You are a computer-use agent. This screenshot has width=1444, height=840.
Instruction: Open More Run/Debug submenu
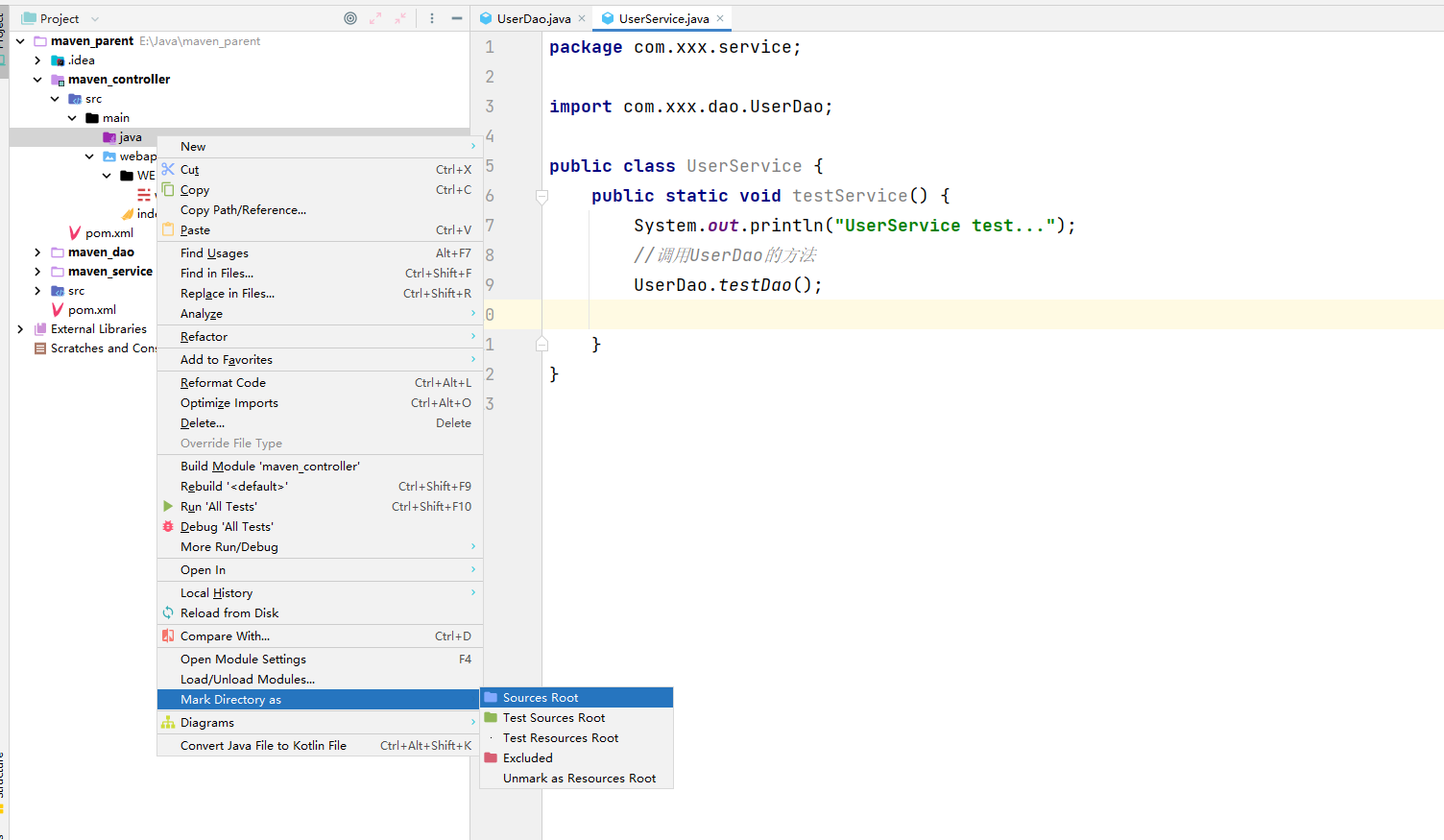(320, 547)
